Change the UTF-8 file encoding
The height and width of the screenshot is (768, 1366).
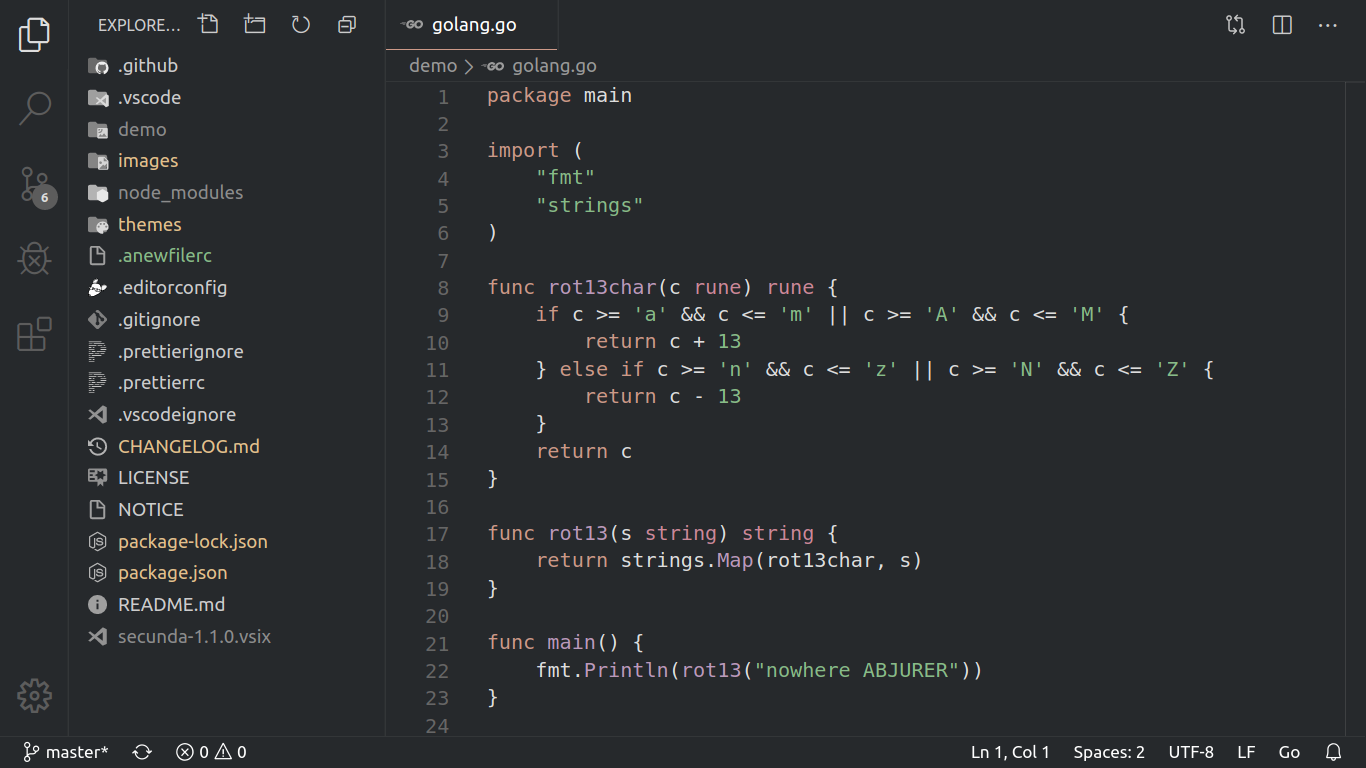pyautogui.click(x=1191, y=751)
